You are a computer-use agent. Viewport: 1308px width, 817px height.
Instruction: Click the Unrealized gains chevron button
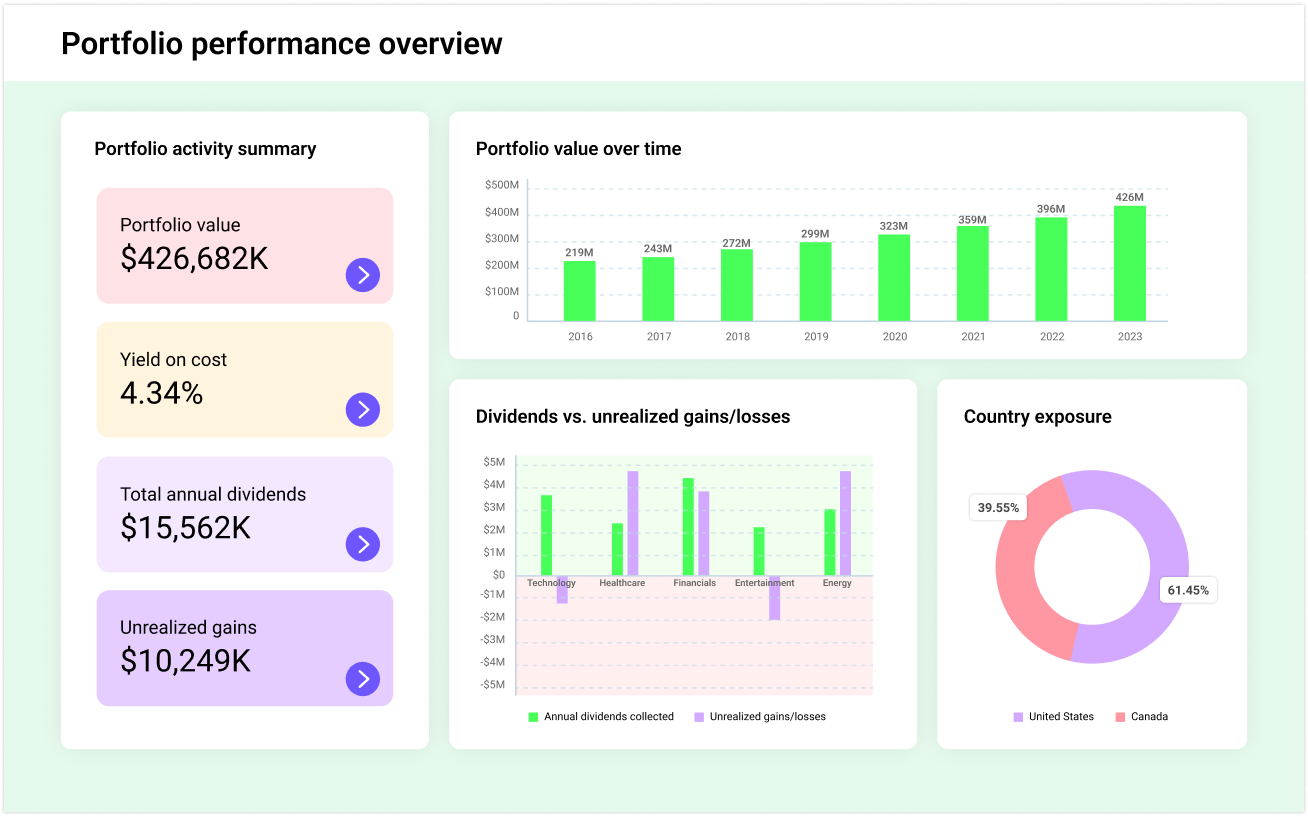click(363, 679)
